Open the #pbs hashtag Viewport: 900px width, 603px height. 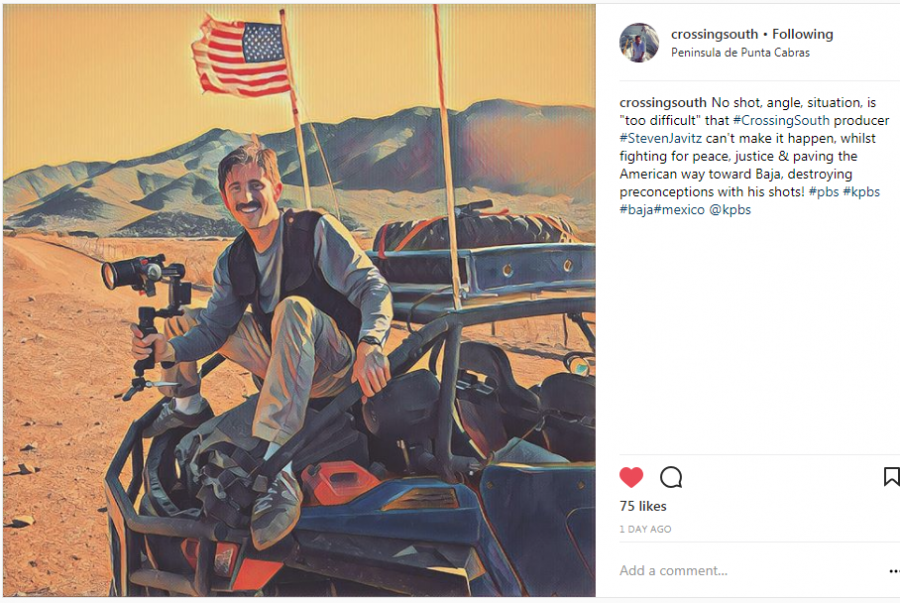pyautogui.click(x=824, y=192)
